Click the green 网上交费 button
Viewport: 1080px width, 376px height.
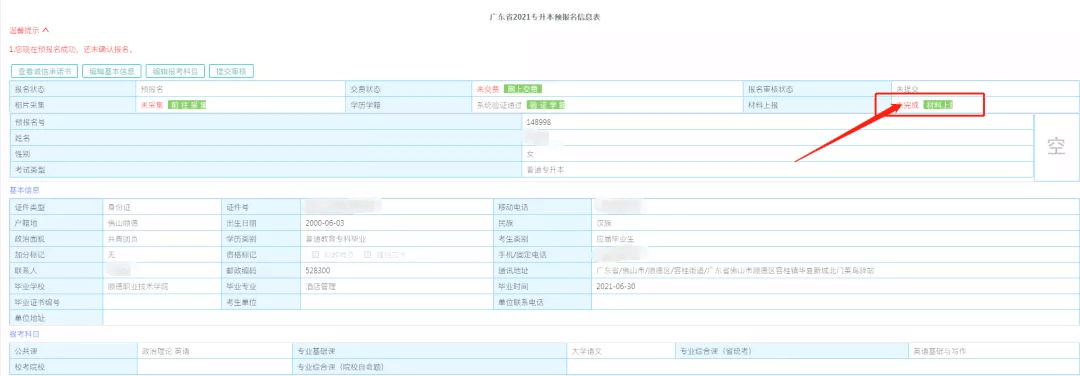(x=523, y=89)
